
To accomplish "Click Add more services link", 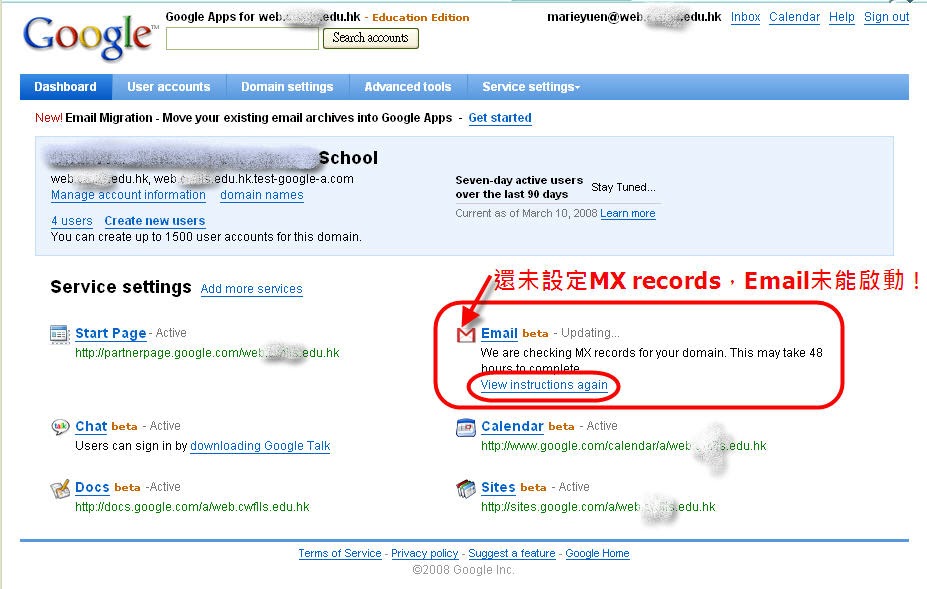I will [x=252, y=289].
